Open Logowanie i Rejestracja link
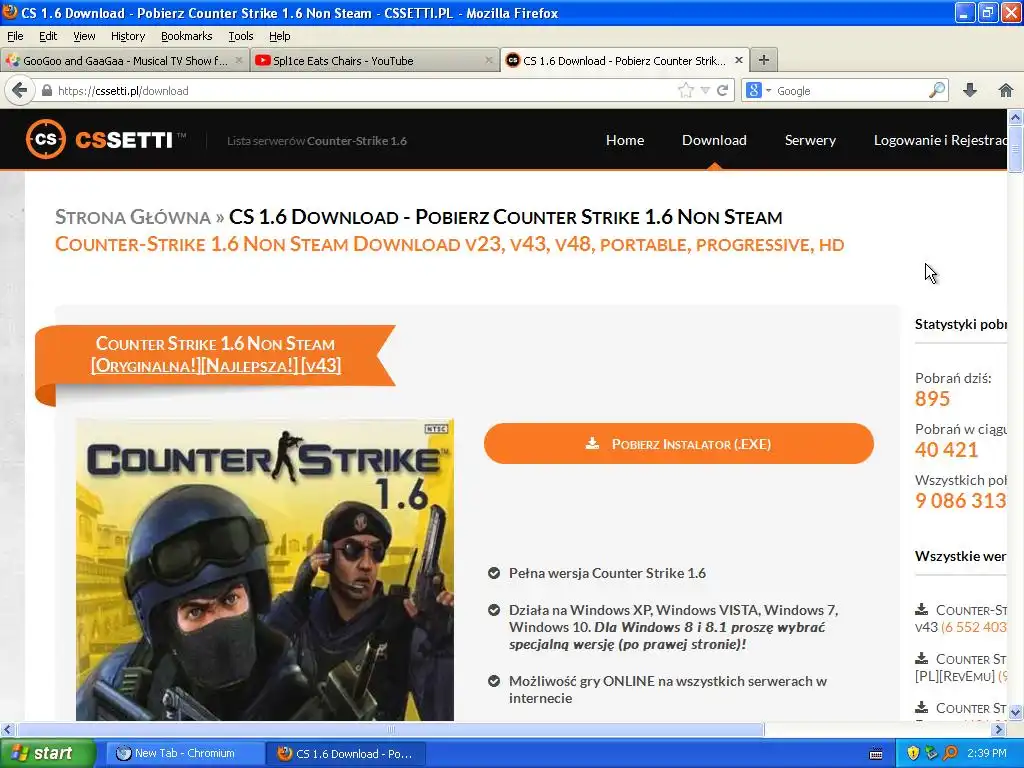1024x768 pixels. [940, 140]
